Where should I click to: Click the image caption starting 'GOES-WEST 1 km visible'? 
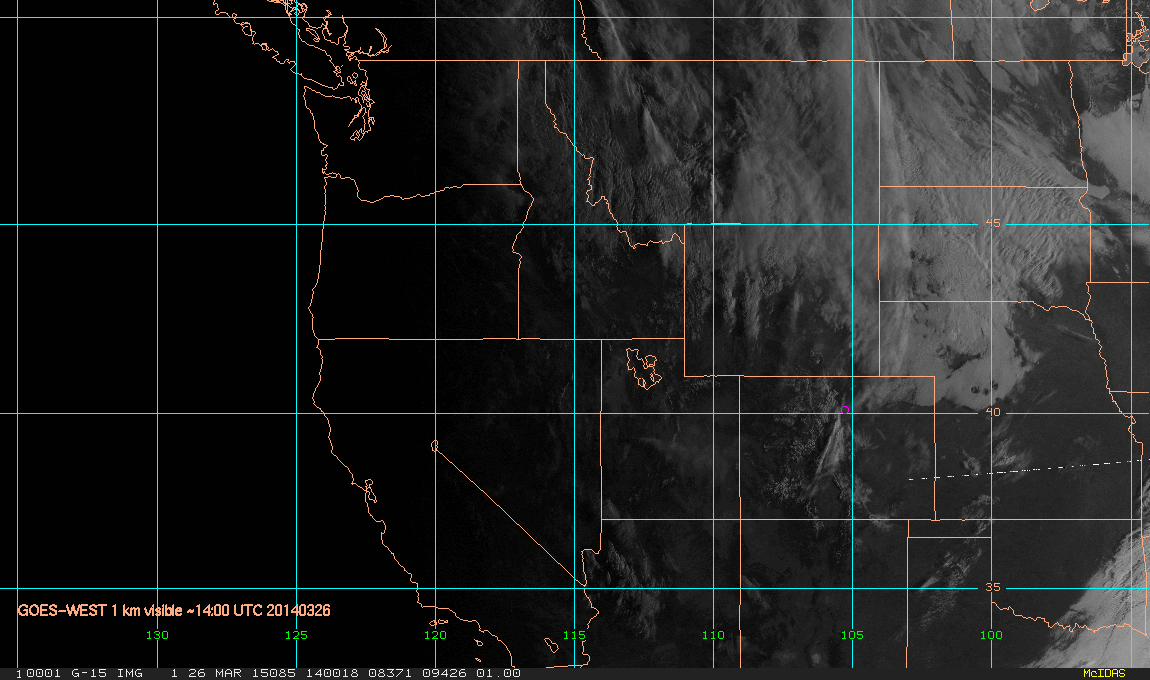tap(174, 610)
